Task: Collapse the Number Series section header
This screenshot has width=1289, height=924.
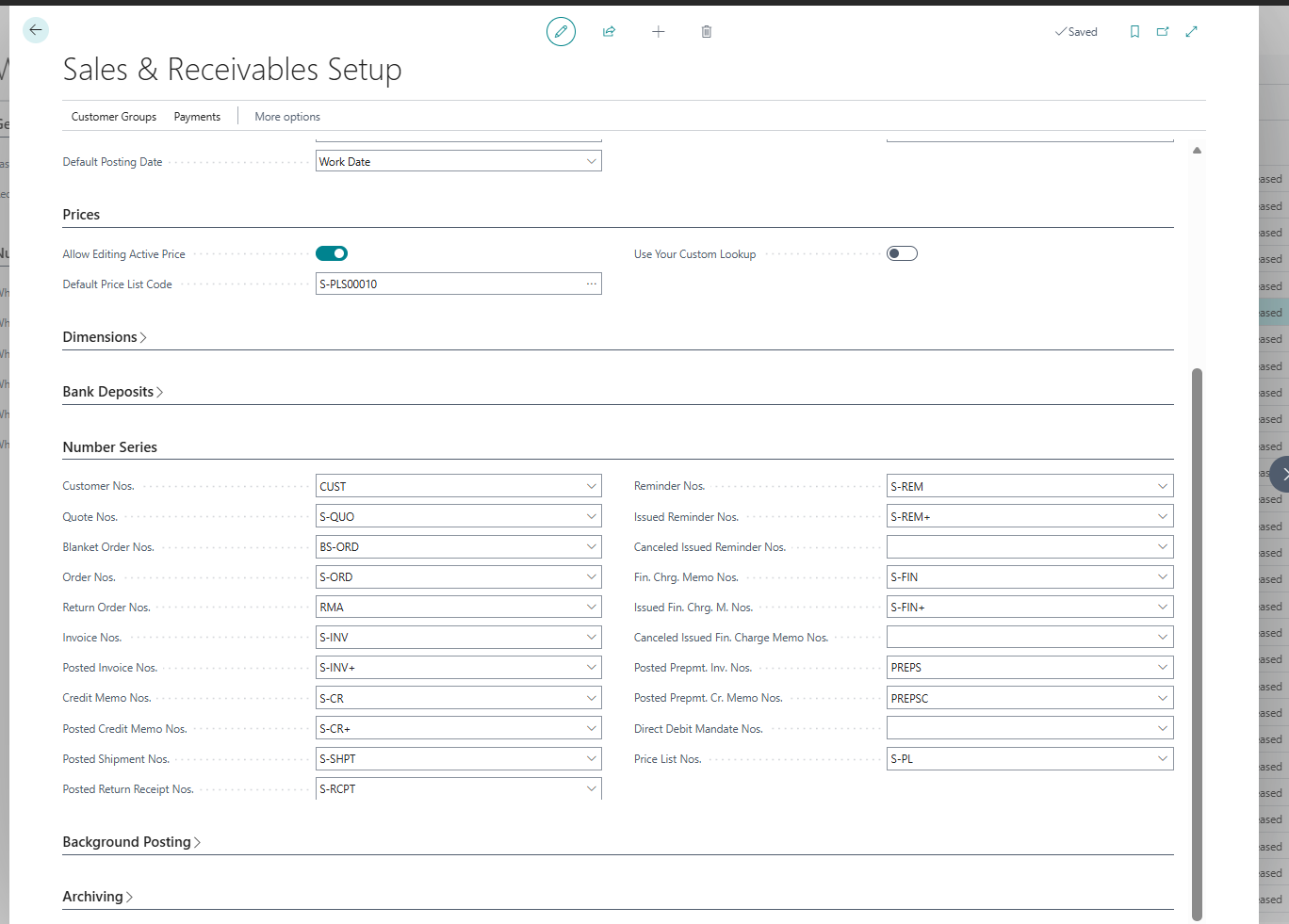Action: (110, 447)
